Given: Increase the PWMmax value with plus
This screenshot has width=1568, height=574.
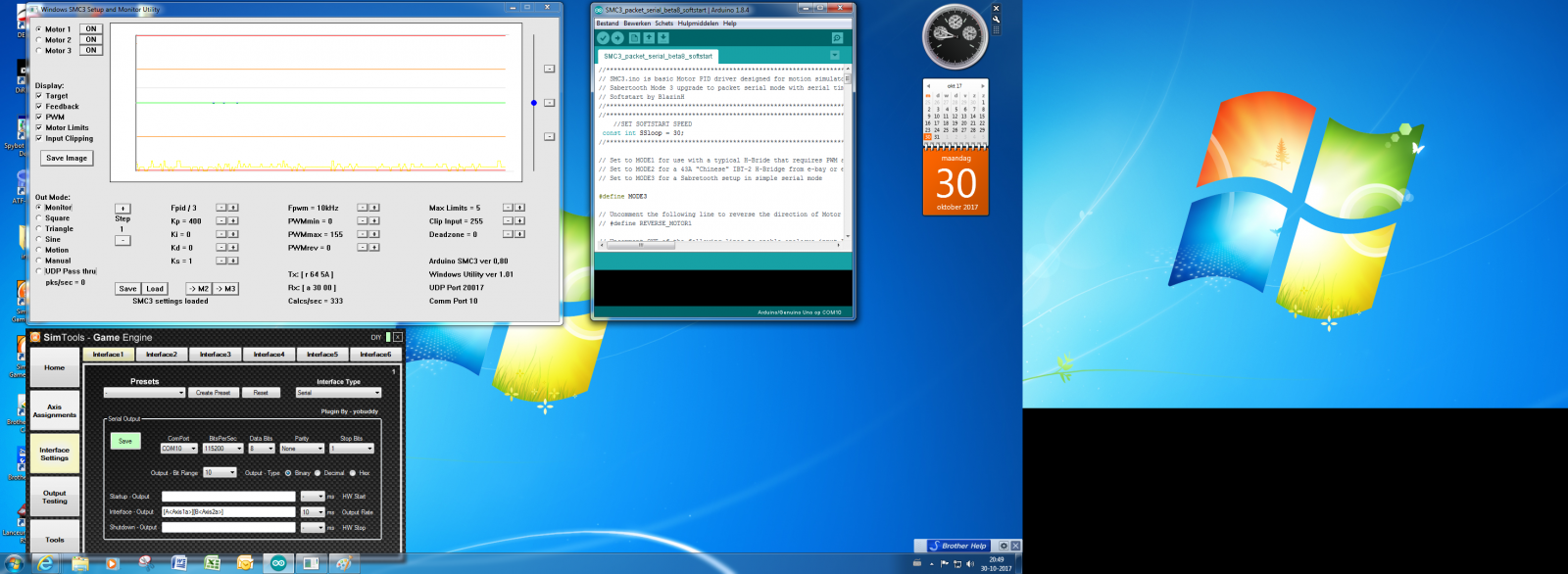Looking at the screenshot, I should tap(374, 234).
